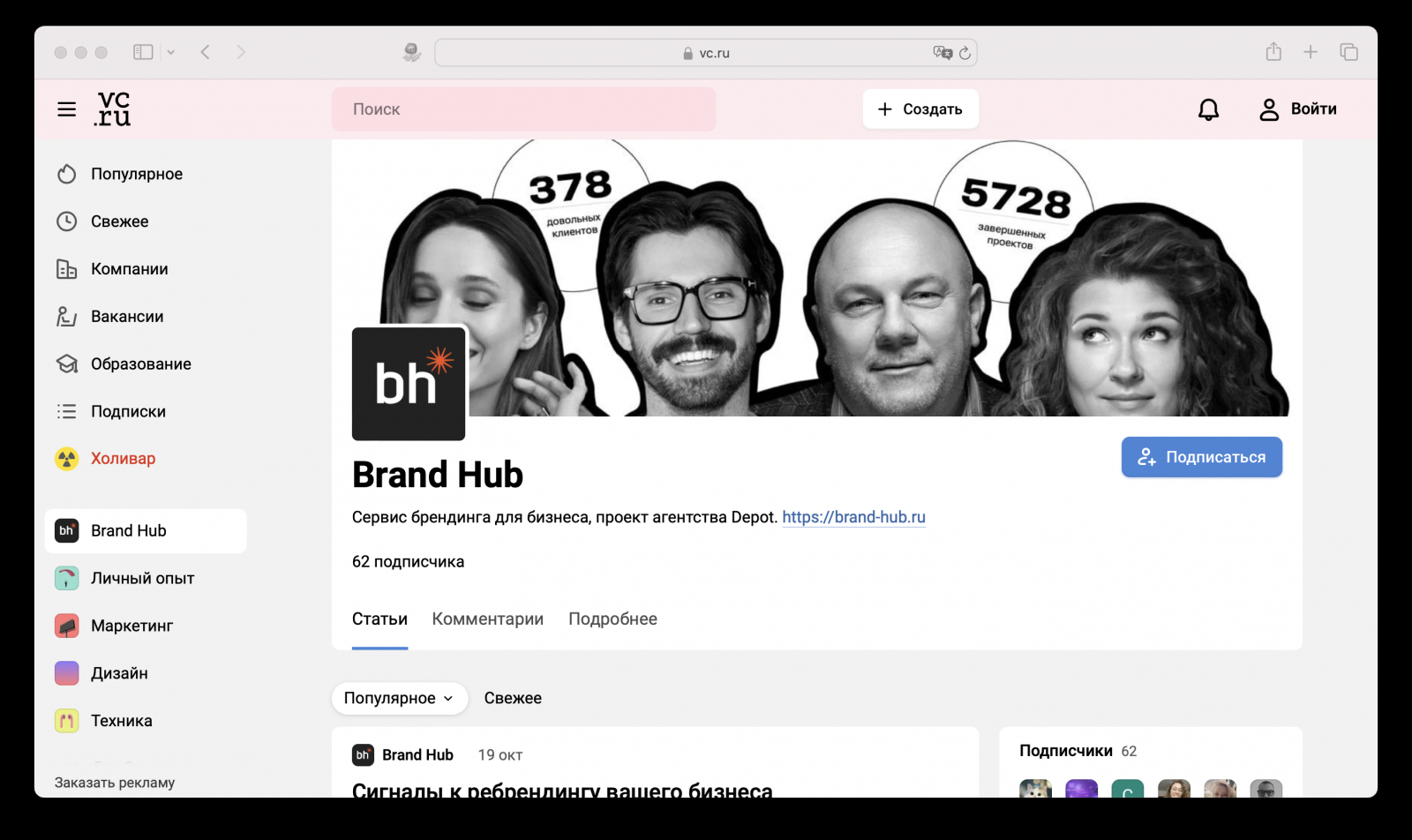Open Safari share menu

1273,52
